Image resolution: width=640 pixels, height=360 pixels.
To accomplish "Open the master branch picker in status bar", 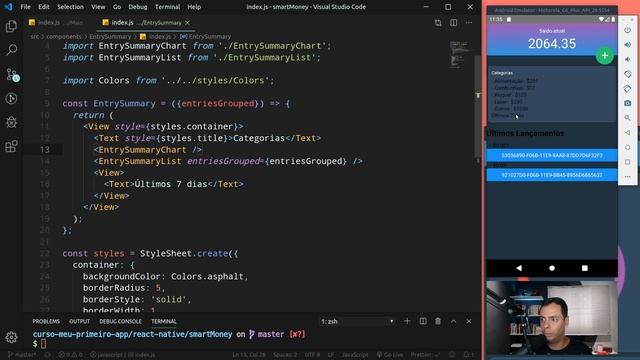I will pyautogui.click(x=22, y=355).
